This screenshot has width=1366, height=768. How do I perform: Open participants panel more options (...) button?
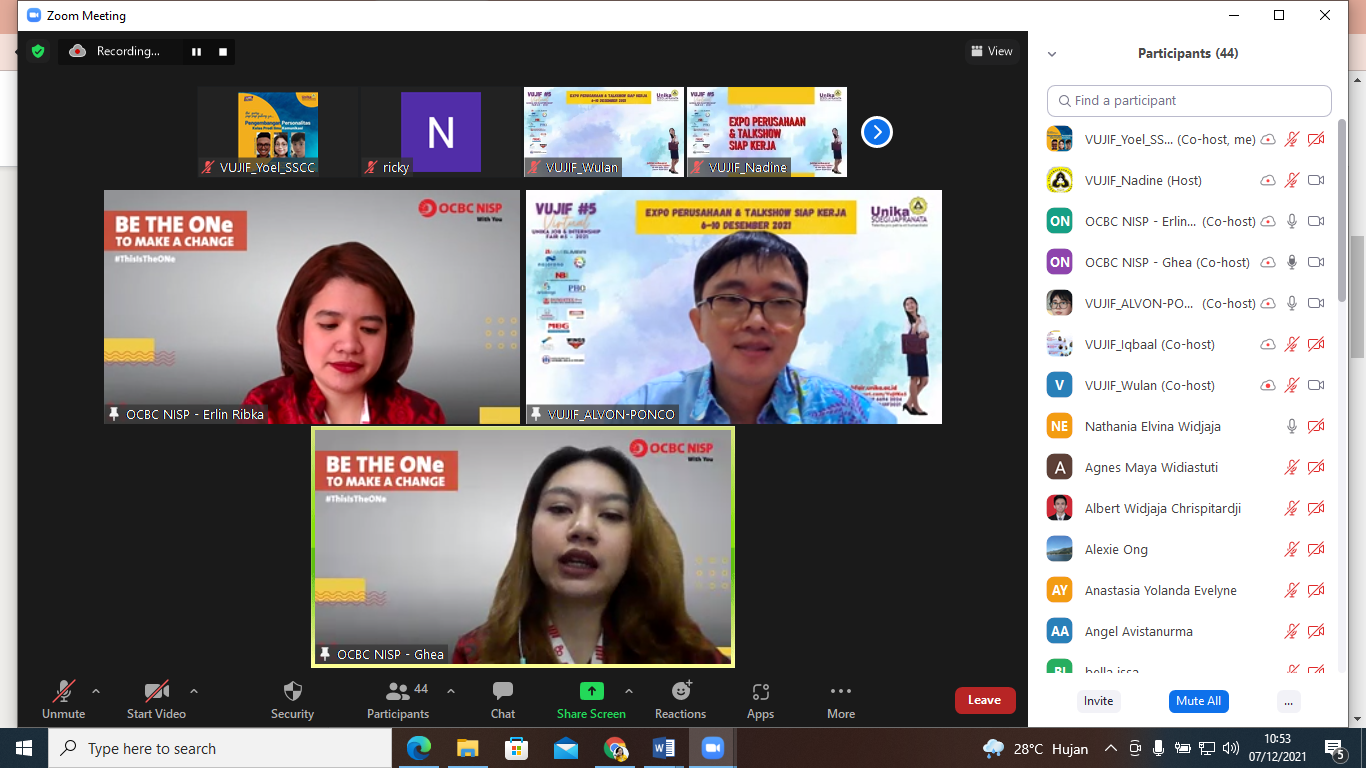[x=1289, y=701]
